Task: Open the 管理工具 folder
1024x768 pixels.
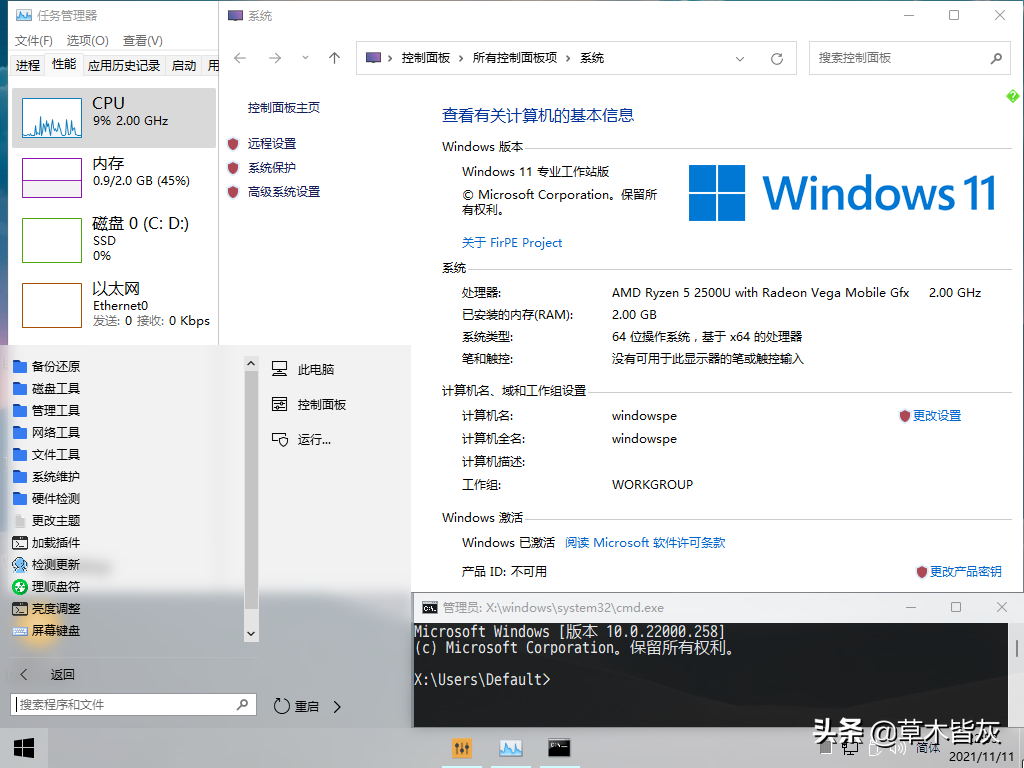Action: [47, 411]
